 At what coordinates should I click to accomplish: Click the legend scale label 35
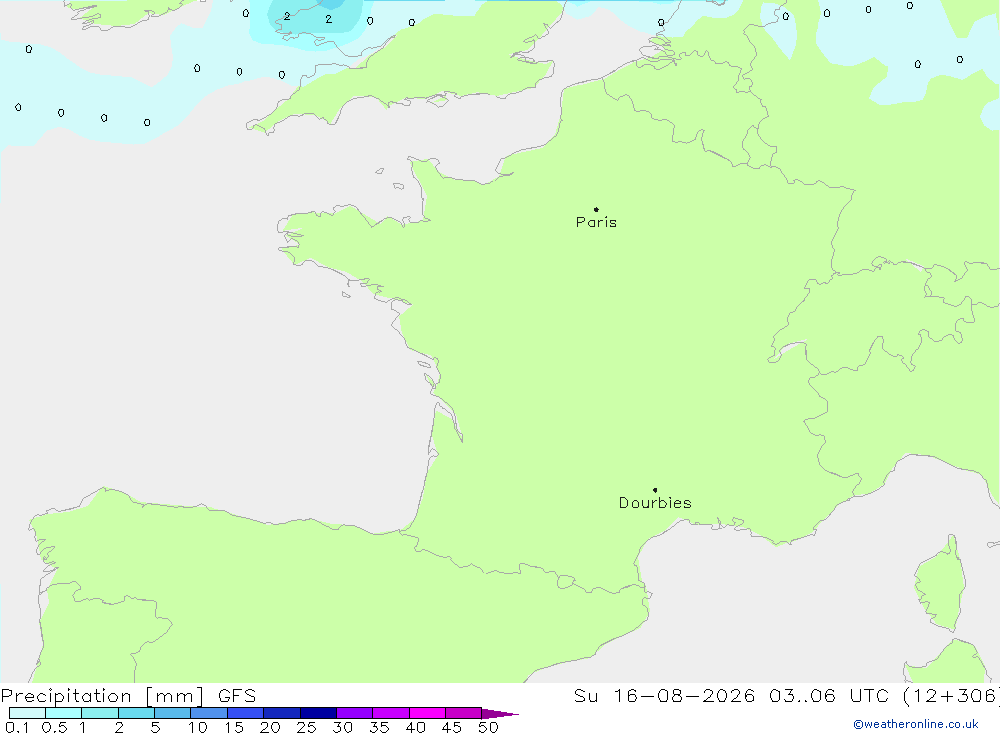379,727
